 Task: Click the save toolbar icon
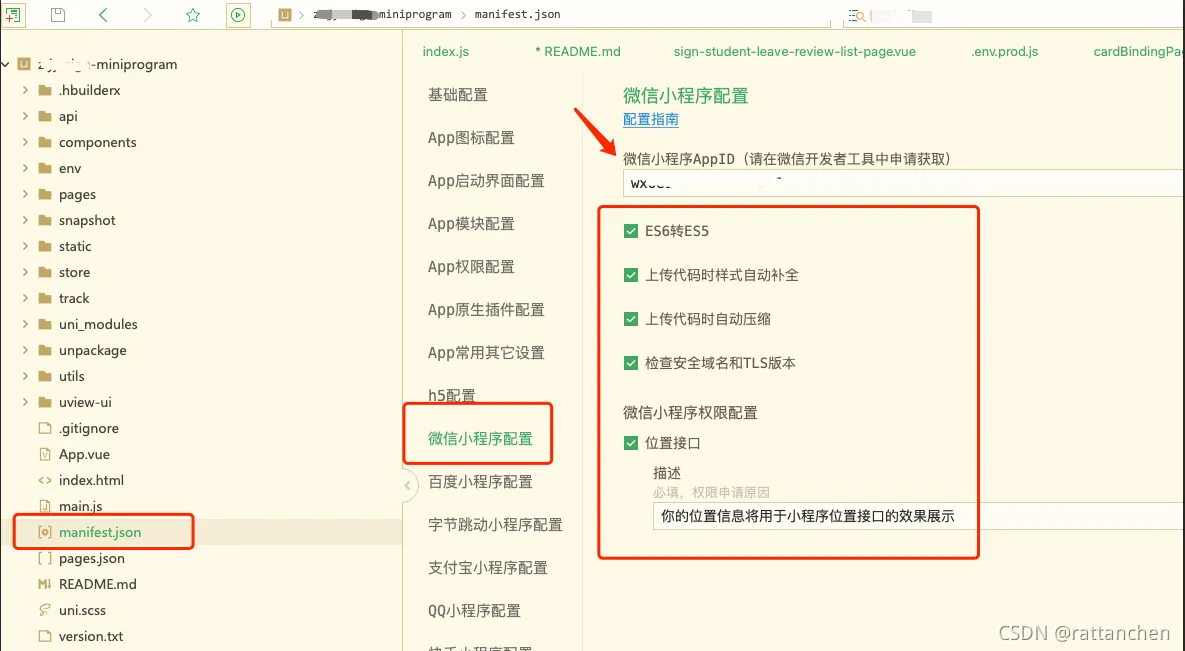coord(57,14)
